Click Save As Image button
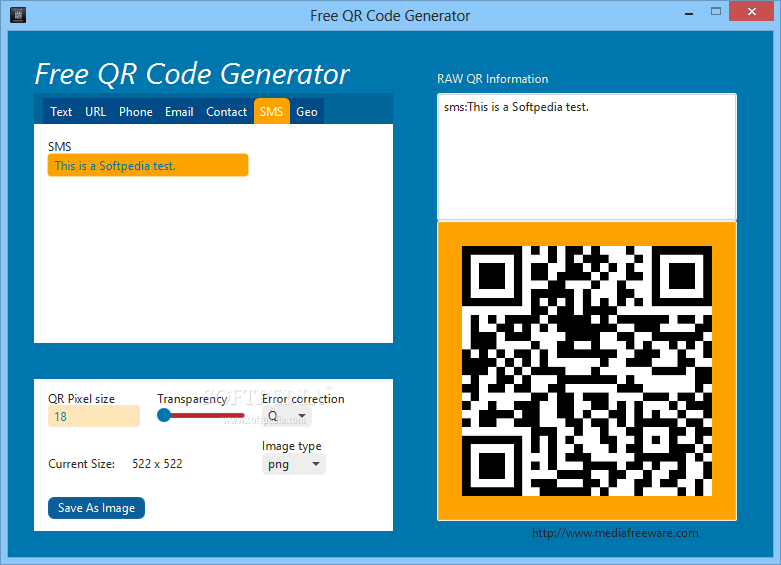The width and height of the screenshot is (781, 565). coord(97,508)
